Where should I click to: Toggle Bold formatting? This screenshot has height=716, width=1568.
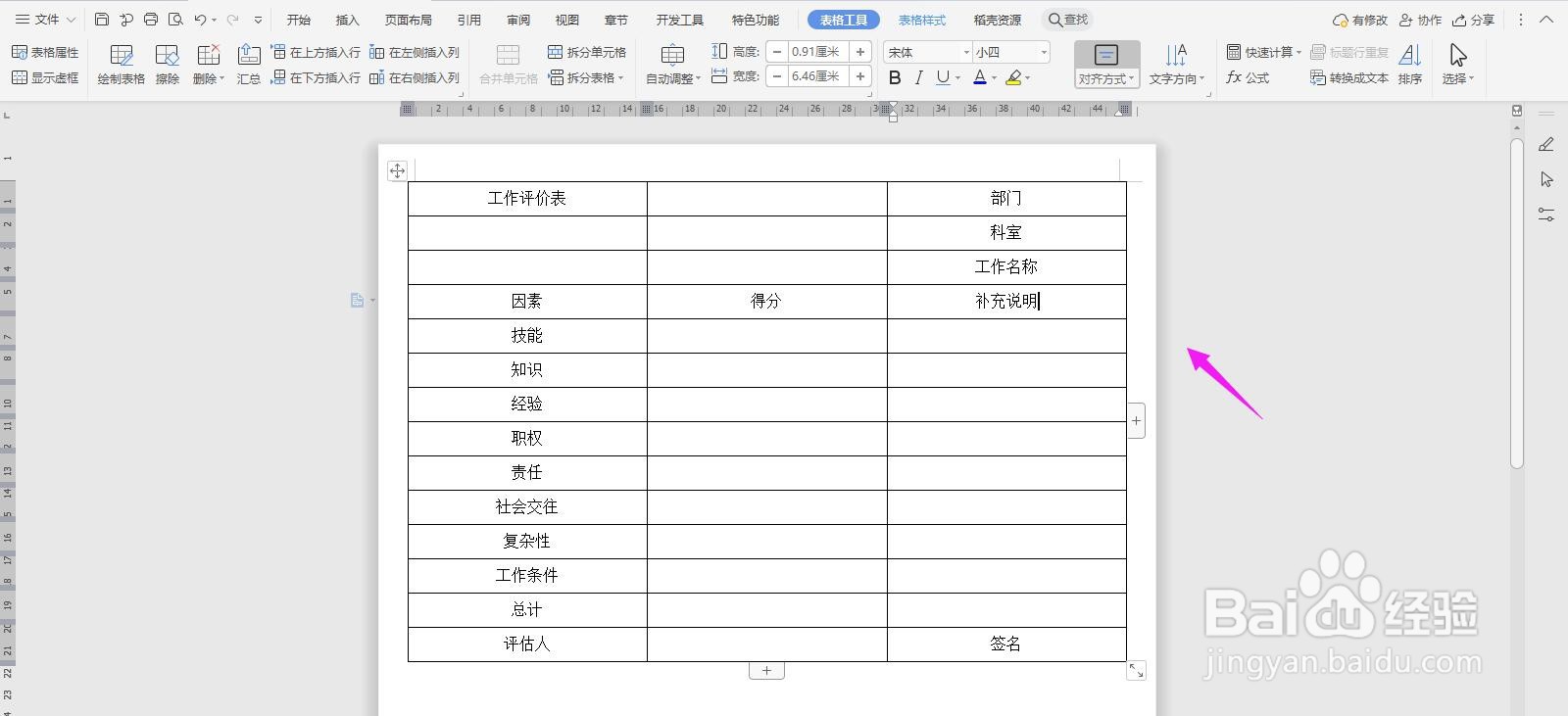point(895,77)
